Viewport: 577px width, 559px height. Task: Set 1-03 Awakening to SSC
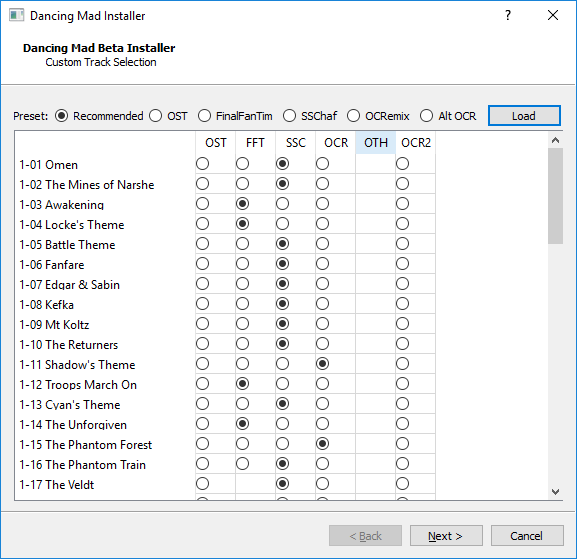coord(283,204)
